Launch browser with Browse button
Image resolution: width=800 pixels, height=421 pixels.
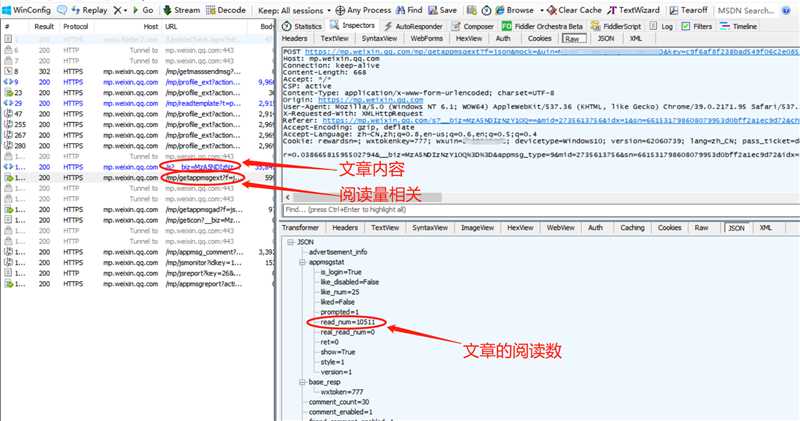tap(514, 10)
